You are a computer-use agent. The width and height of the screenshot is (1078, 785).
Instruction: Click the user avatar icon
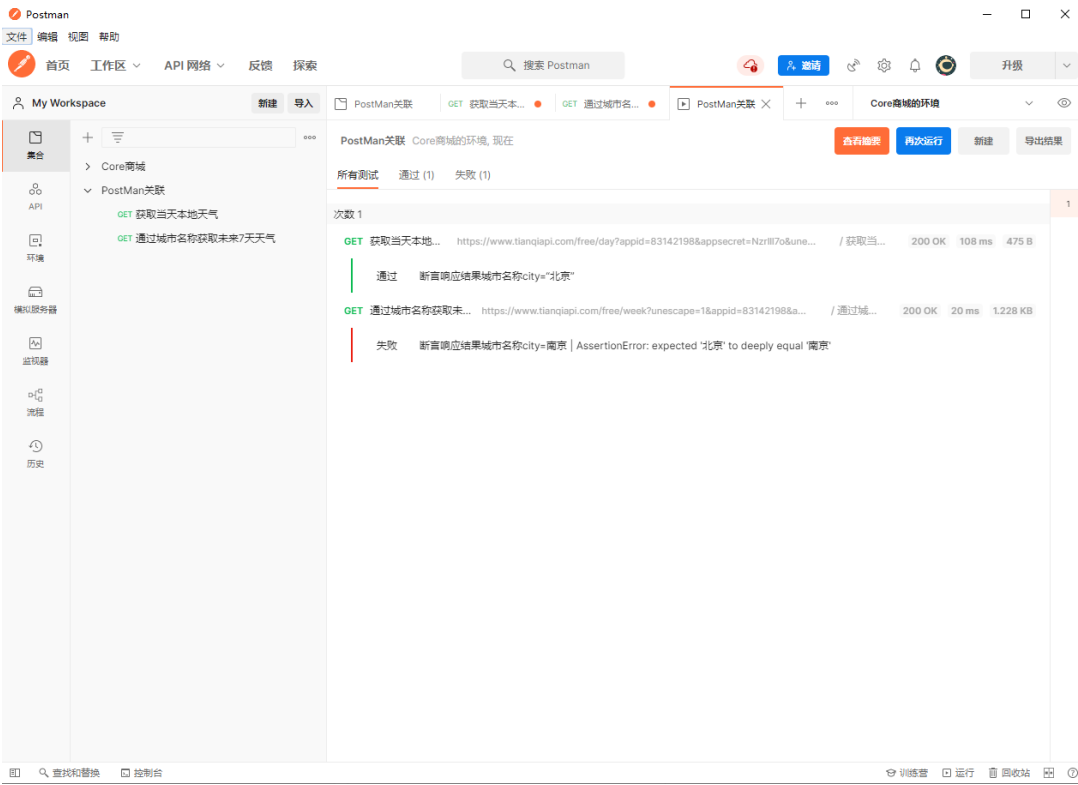946,65
